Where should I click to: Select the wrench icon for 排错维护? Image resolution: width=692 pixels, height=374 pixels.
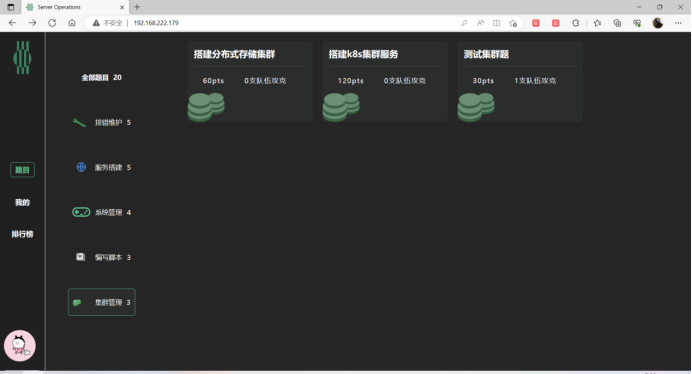point(79,122)
